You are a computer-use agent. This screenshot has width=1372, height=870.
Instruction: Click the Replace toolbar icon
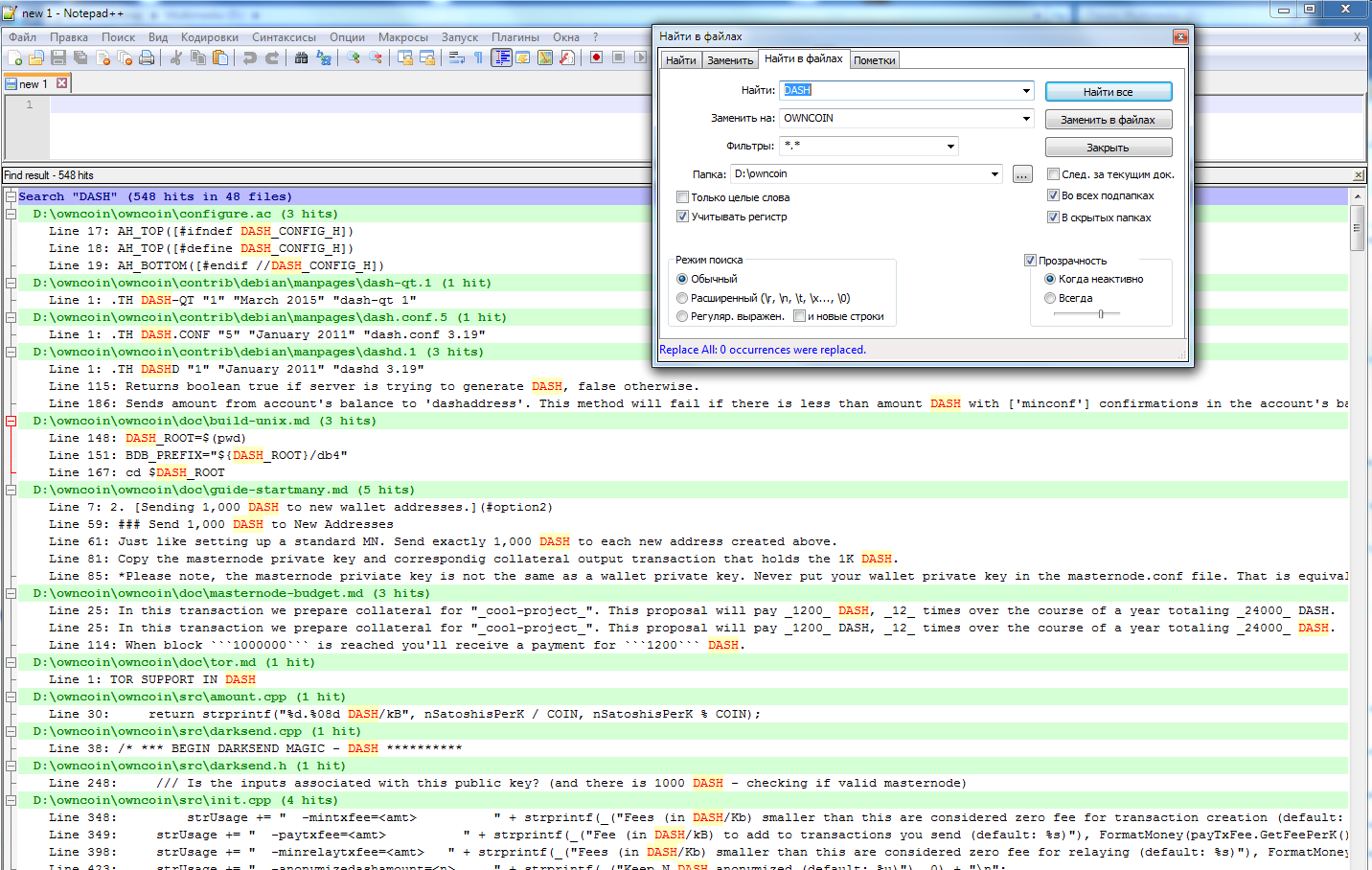pos(324,57)
